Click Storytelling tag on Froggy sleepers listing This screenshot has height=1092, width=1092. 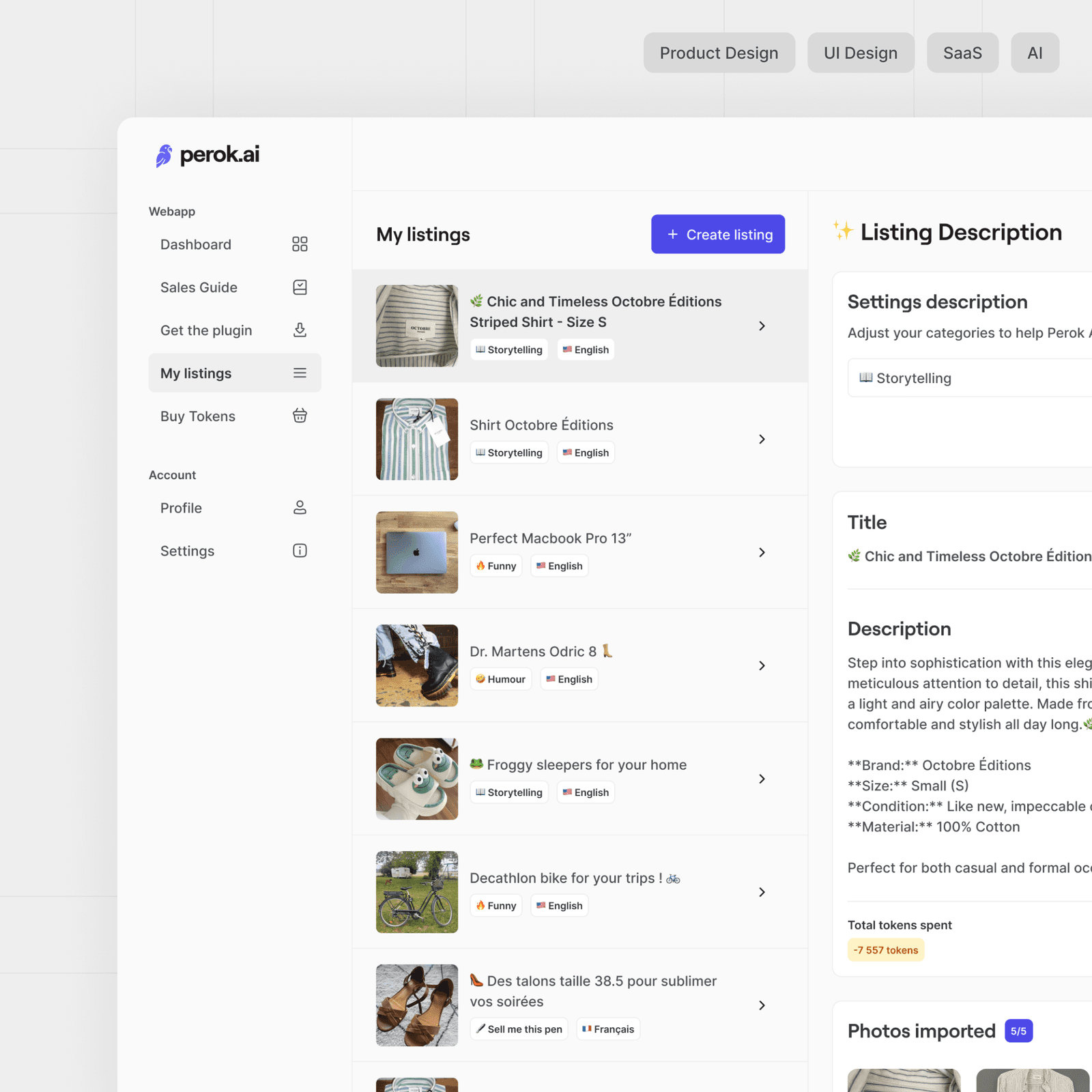(x=509, y=792)
